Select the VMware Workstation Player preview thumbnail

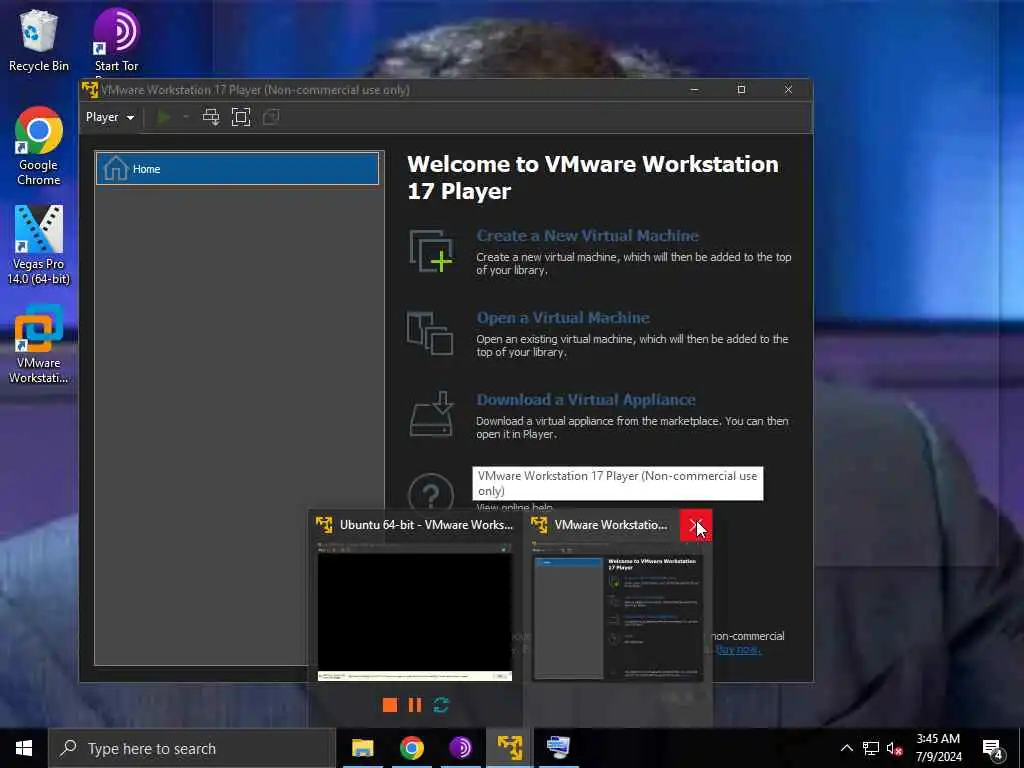point(618,611)
